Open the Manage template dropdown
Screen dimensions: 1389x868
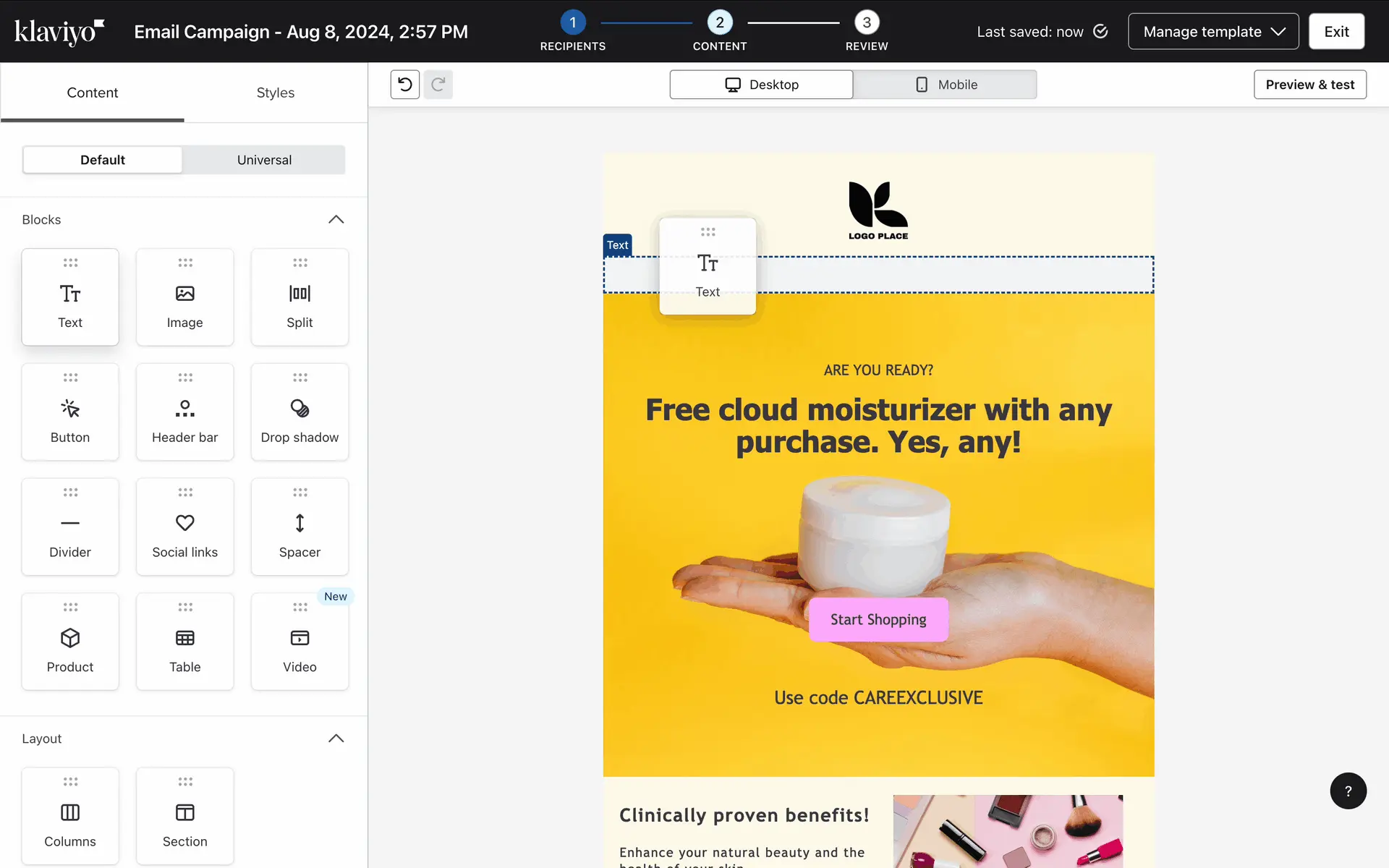1213,32
